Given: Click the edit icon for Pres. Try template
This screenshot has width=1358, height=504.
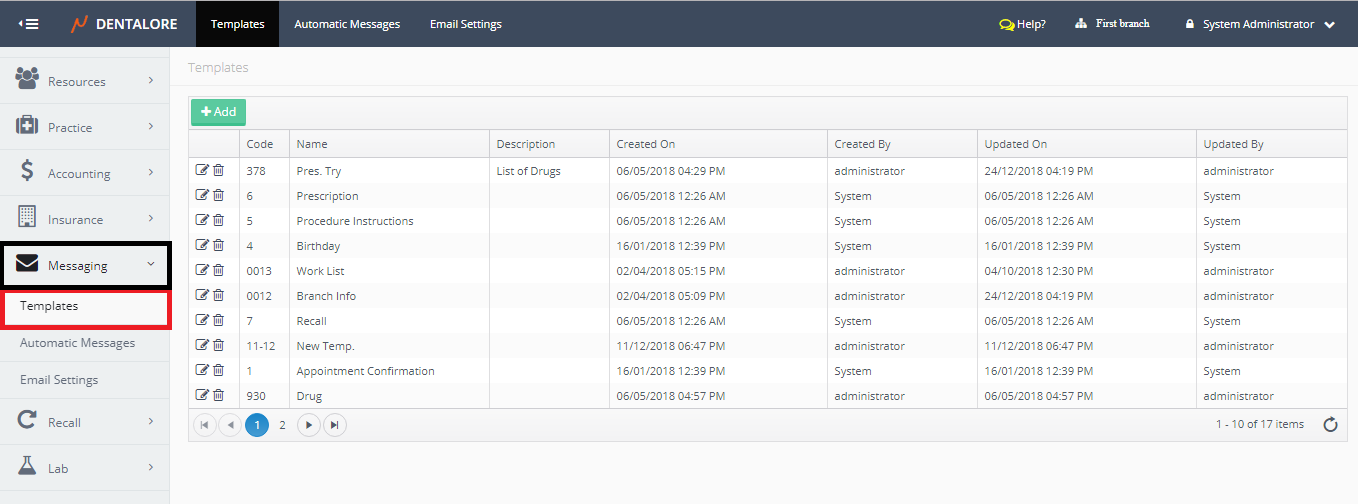Looking at the screenshot, I should click(x=203, y=170).
